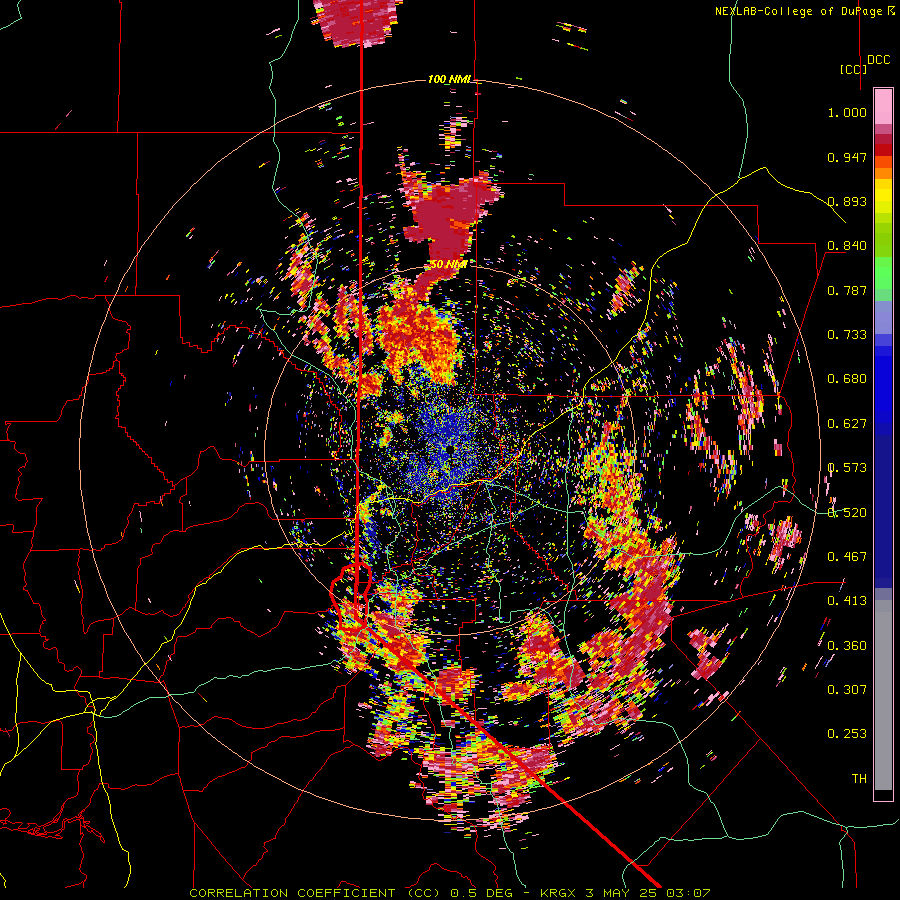The image size is (900, 900).
Task: Select the 0.413 scale value
Action: [x=847, y=601]
